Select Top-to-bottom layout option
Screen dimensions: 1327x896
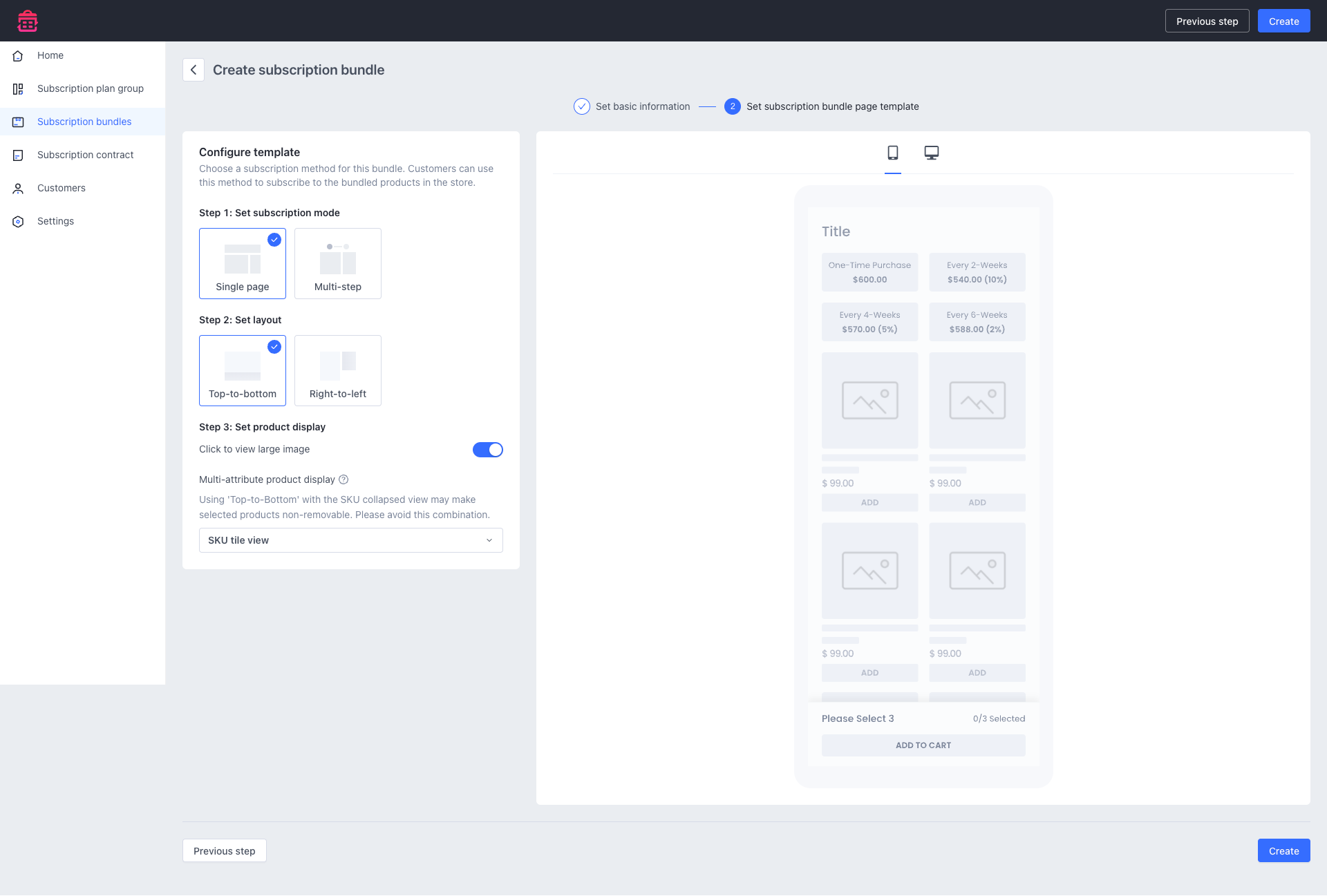pos(243,371)
